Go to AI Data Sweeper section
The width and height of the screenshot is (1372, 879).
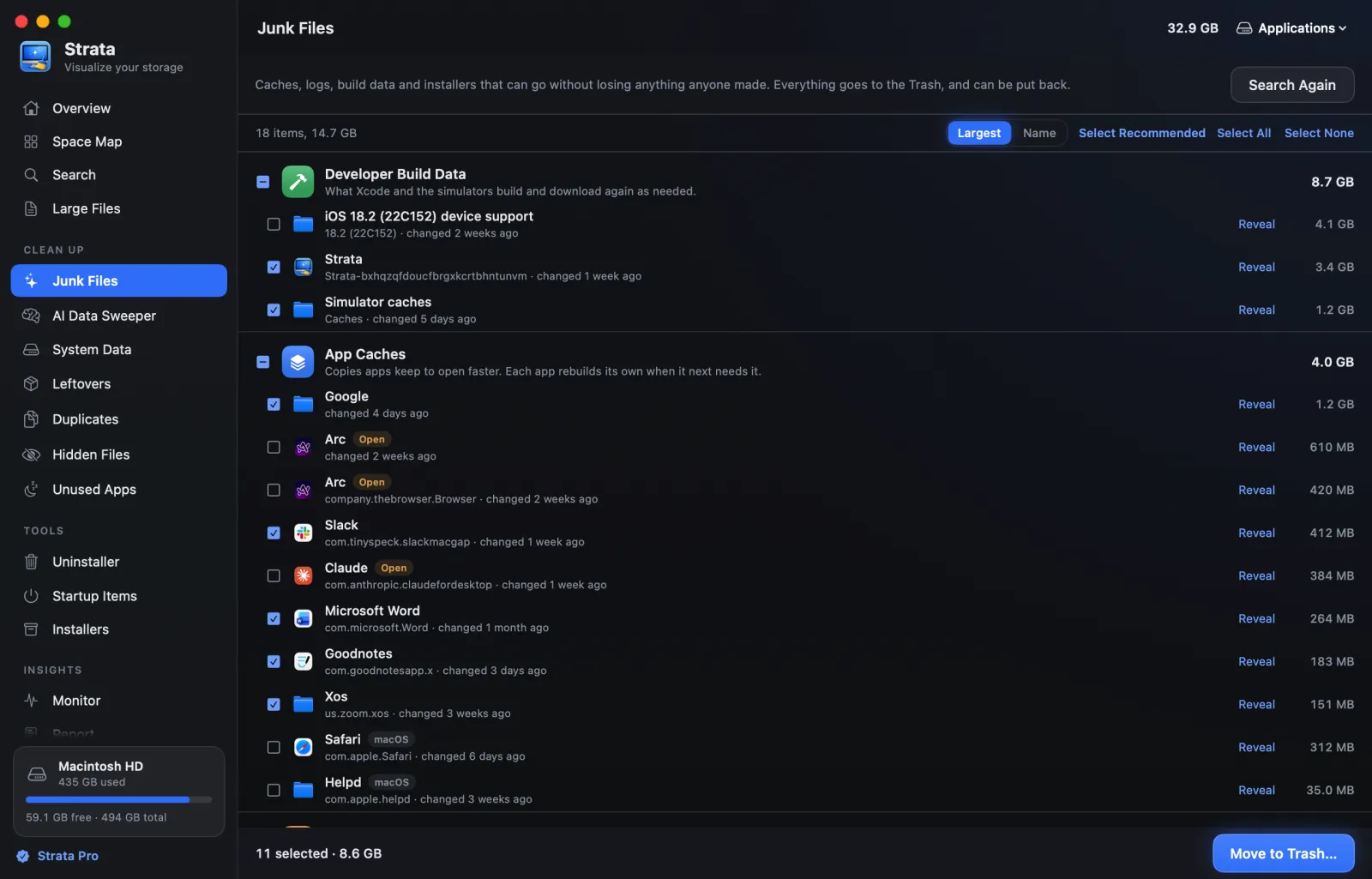(x=118, y=316)
